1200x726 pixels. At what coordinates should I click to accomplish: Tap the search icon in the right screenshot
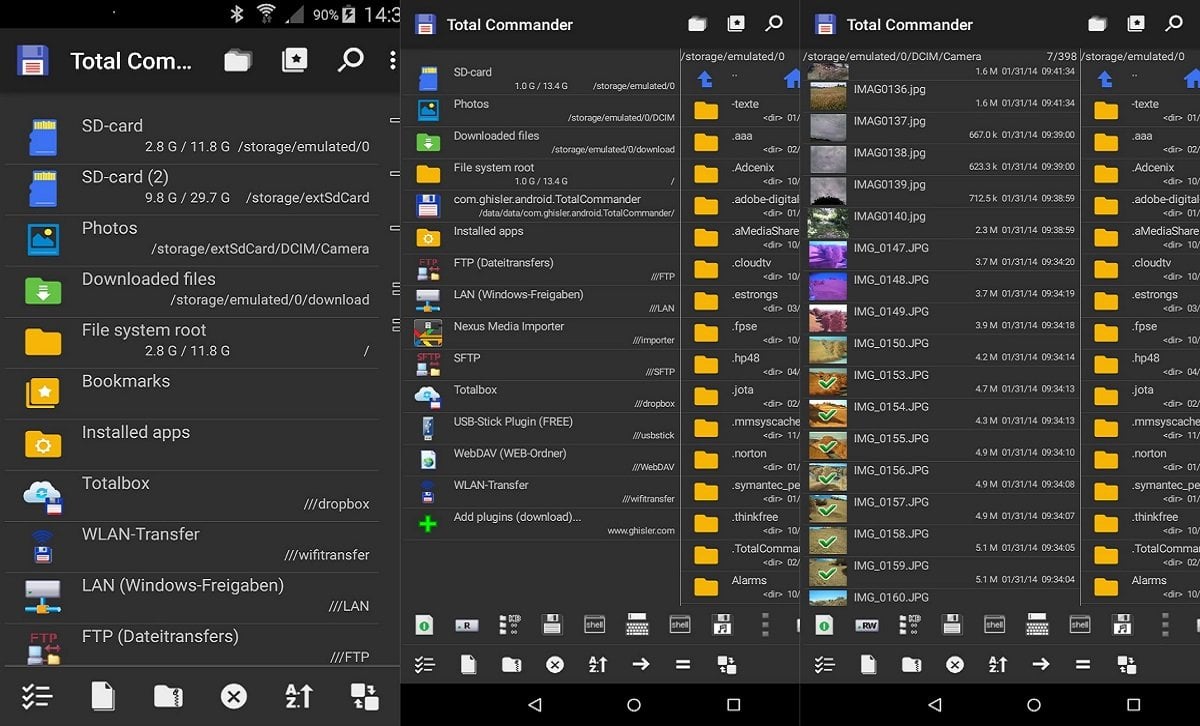pos(1174,24)
